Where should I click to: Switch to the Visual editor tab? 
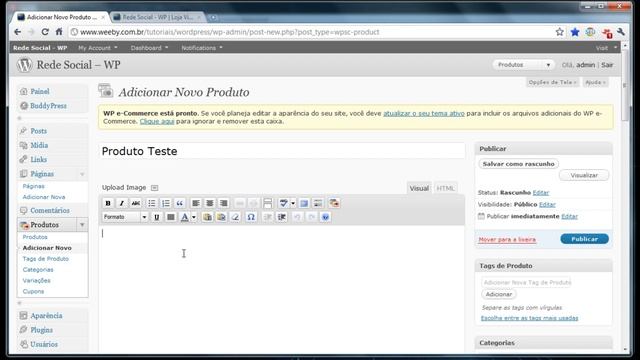pos(419,188)
